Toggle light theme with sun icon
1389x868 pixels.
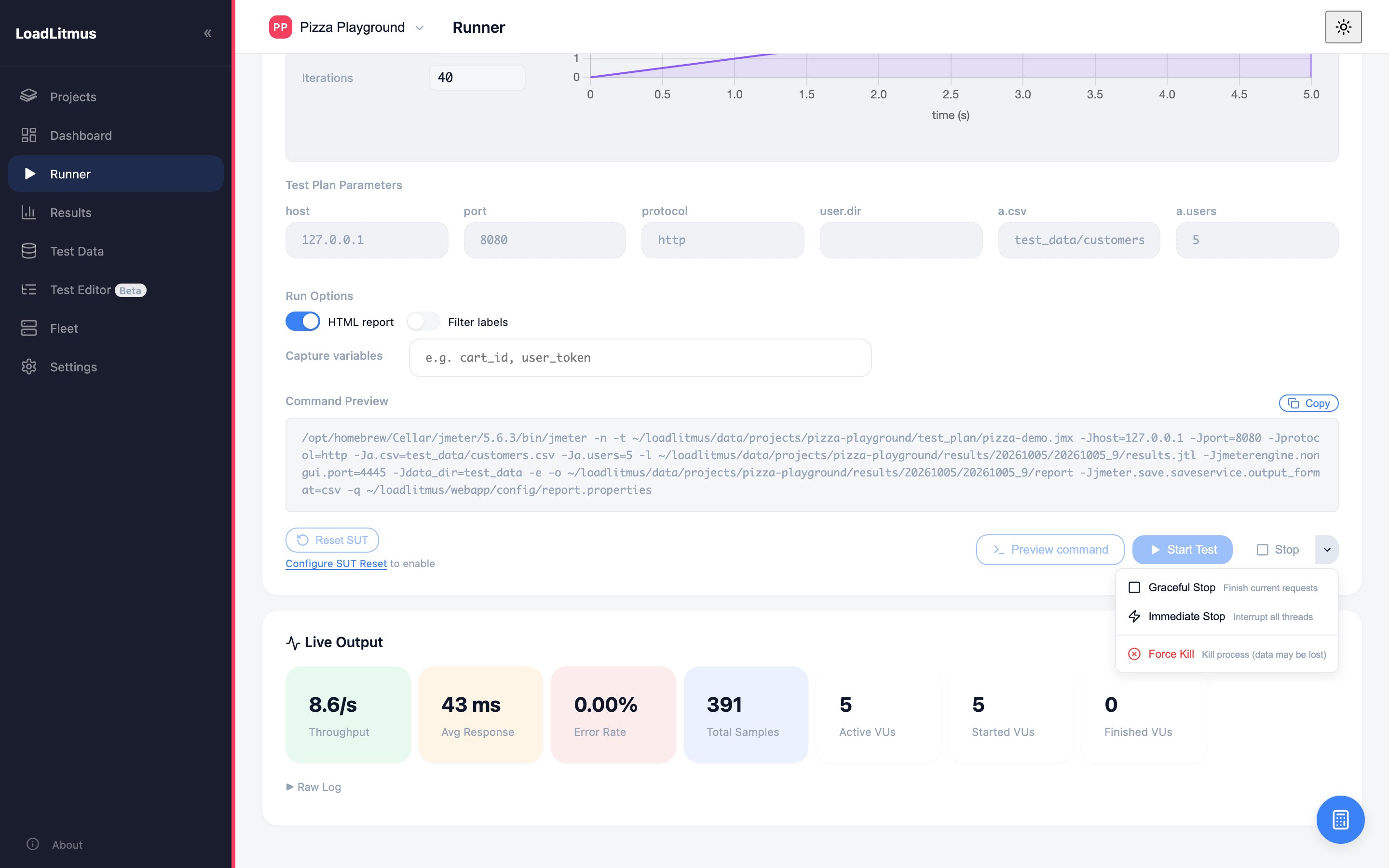[x=1343, y=27]
